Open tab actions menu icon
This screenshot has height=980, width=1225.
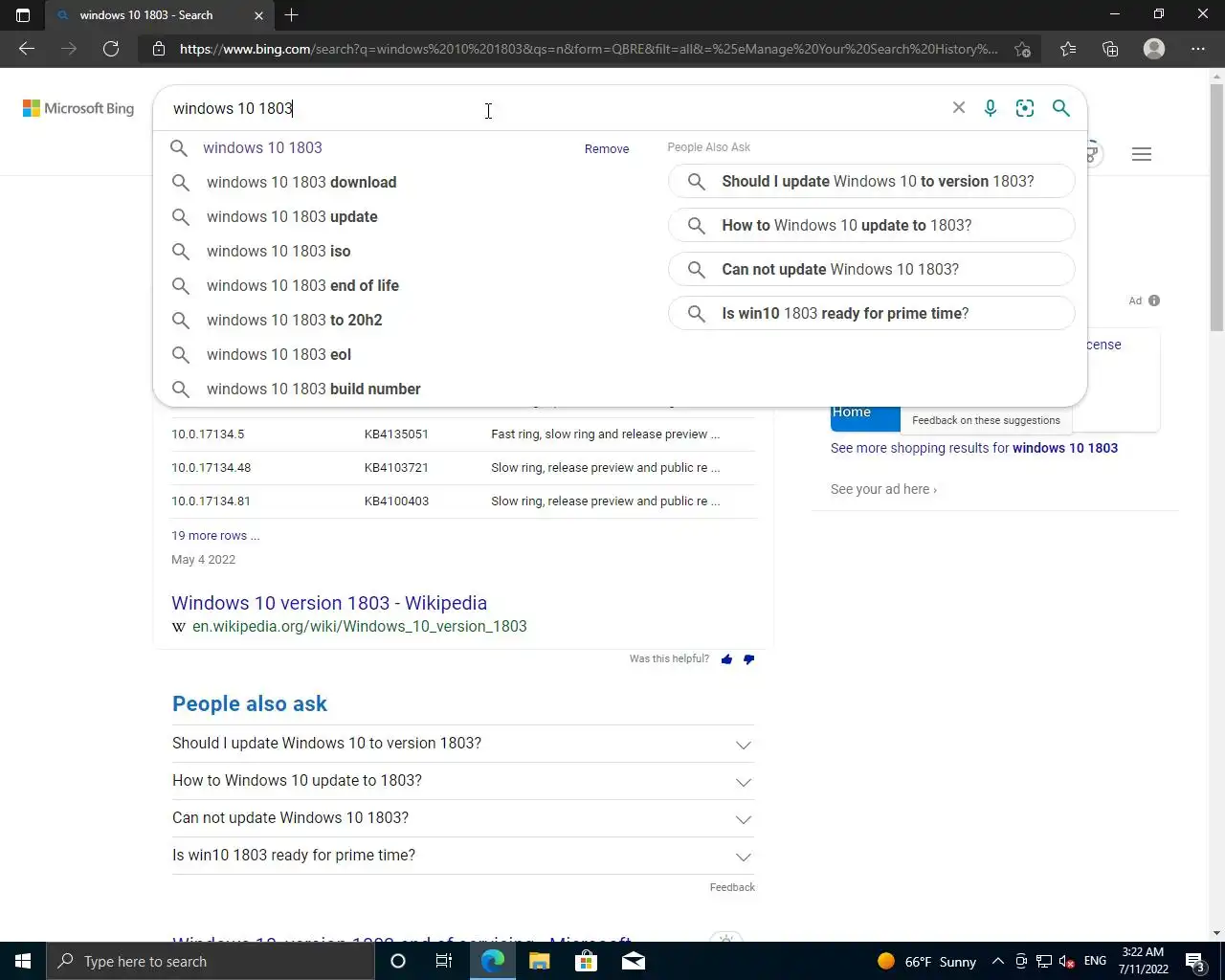(23, 15)
